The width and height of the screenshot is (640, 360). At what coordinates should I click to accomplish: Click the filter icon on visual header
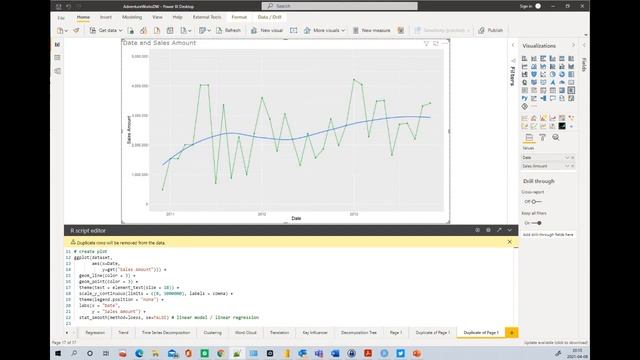[426, 43]
